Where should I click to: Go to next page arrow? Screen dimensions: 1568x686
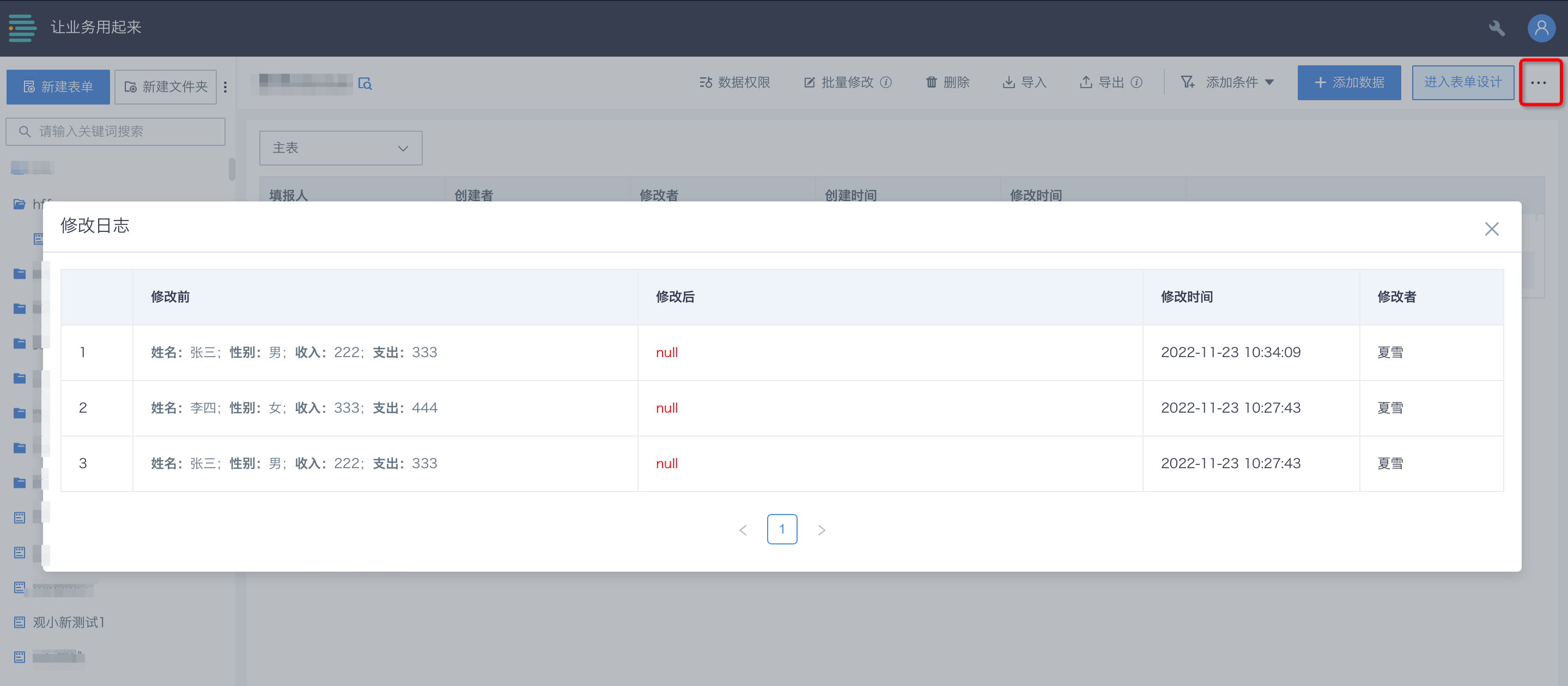click(821, 530)
